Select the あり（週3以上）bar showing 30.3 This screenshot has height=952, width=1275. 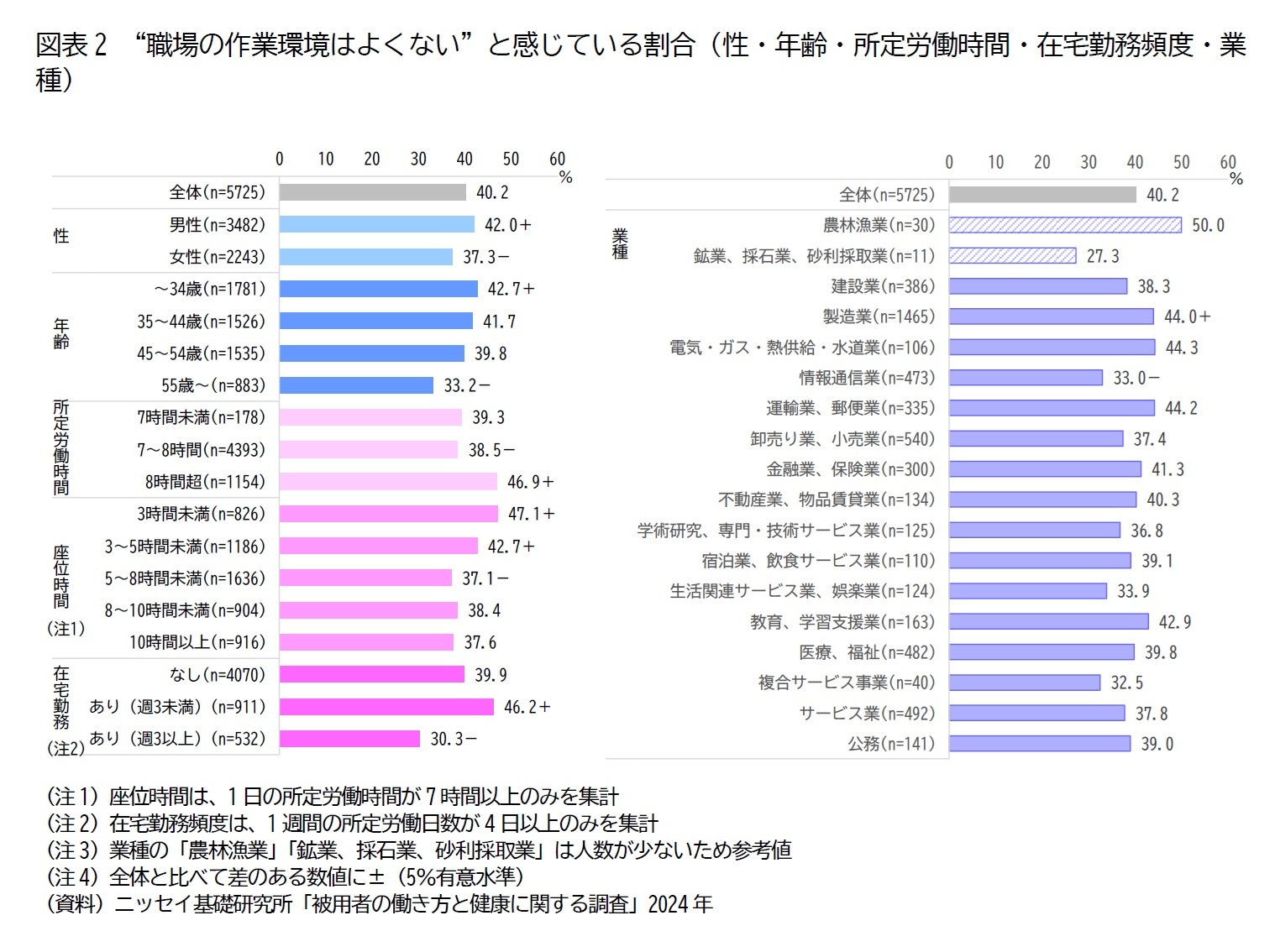[x=349, y=740]
